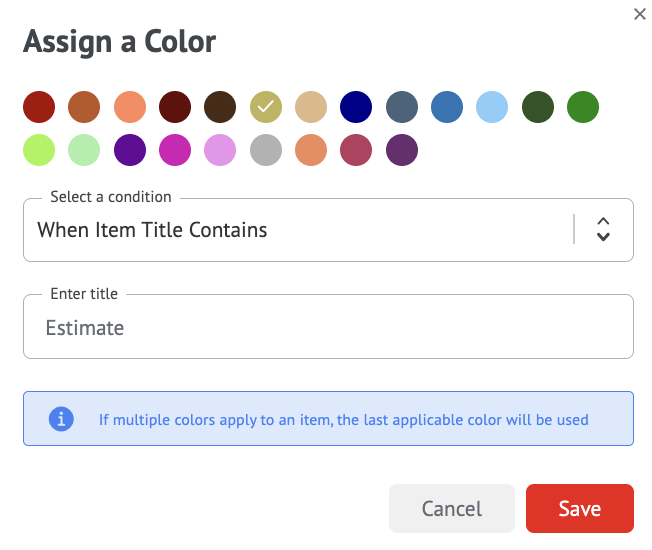Click the Enter title input field
Image resolution: width=652 pixels, height=550 pixels.
328,327
